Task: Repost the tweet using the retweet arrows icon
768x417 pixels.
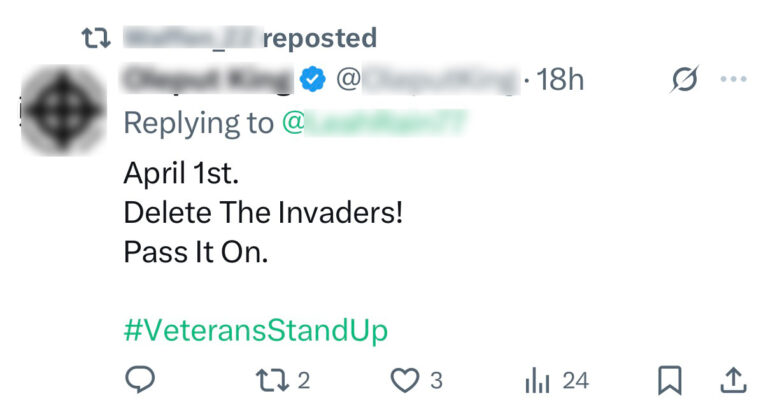Action: pyautogui.click(x=269, y=381)
